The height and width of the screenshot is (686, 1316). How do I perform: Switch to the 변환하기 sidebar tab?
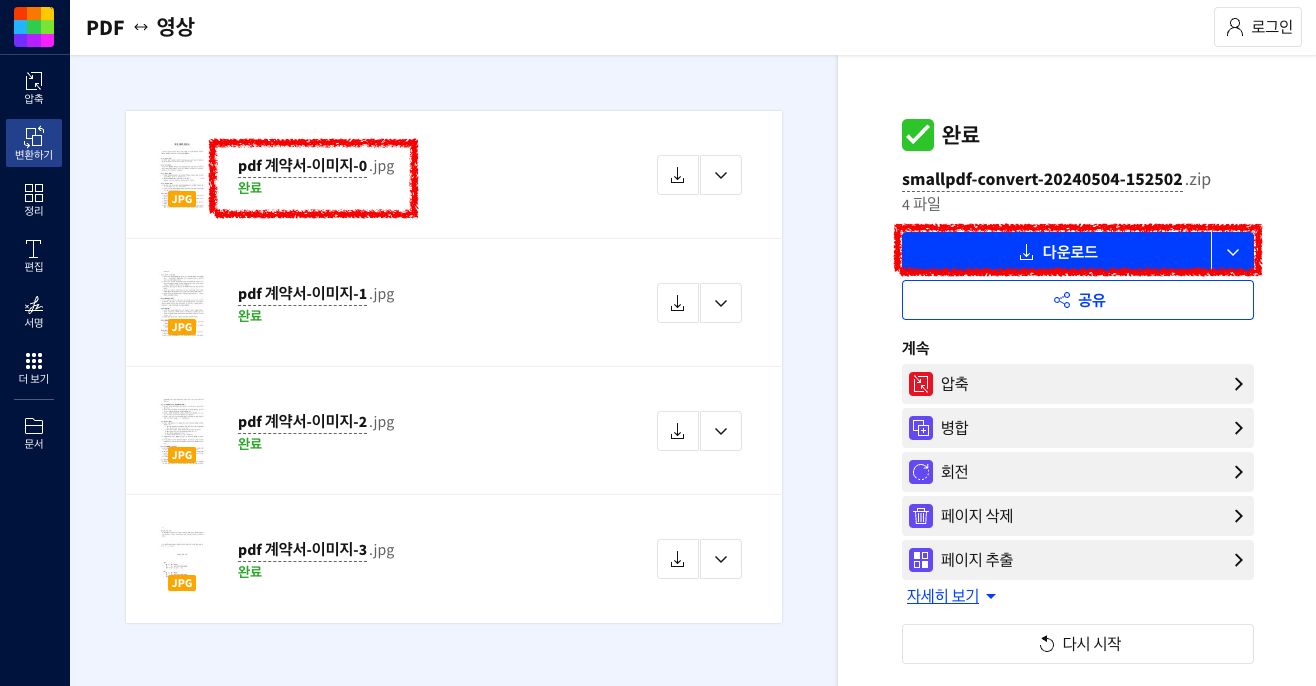click(33, 142)
